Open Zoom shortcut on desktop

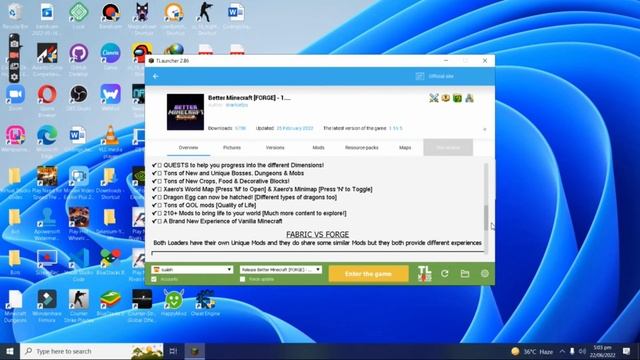[15, 98]
